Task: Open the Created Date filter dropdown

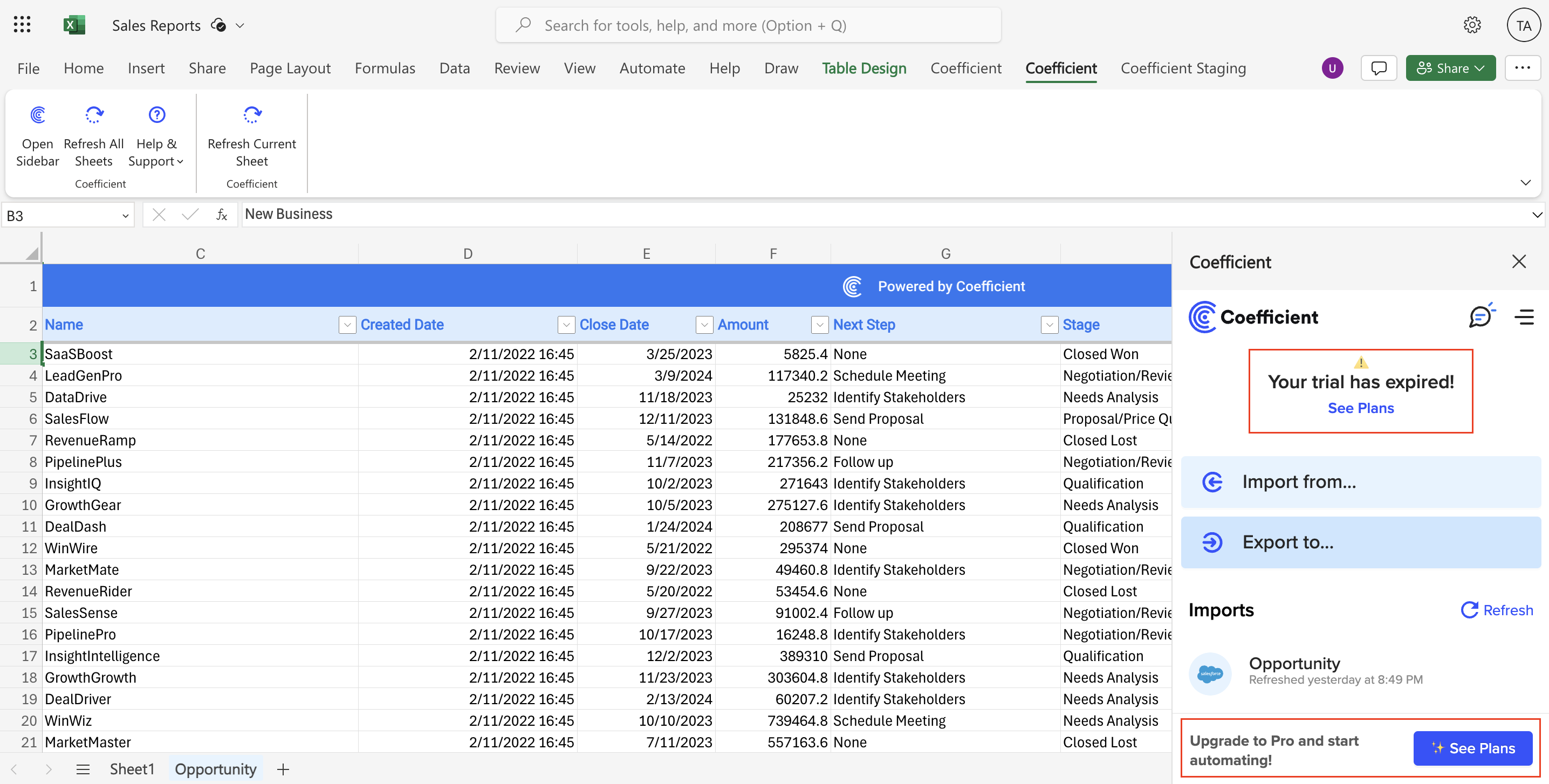Action: 566,325
